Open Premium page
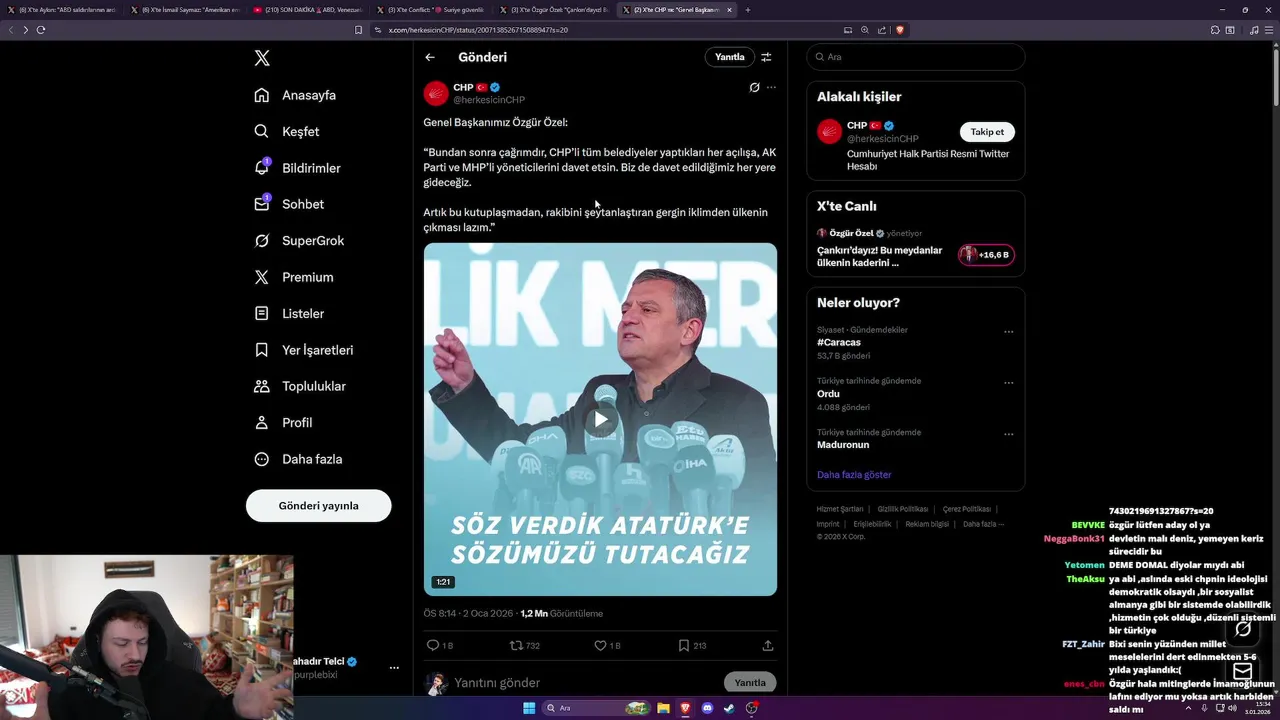The width and height of the screenshot is (1280, 720). click(x=293, y=277)
